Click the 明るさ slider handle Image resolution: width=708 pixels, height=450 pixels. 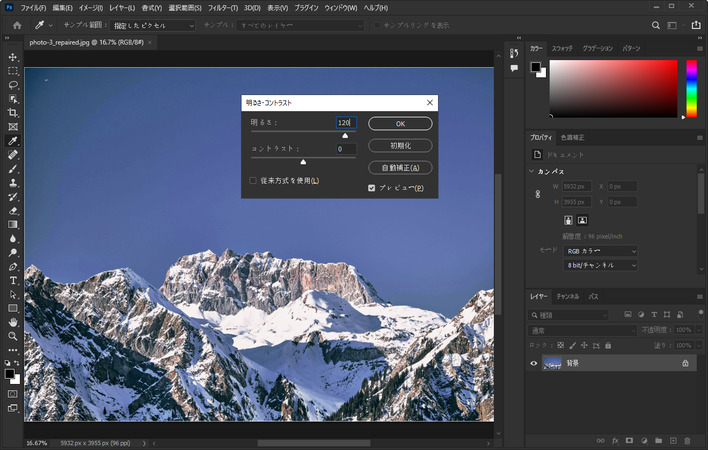click(x=345, y=135)
